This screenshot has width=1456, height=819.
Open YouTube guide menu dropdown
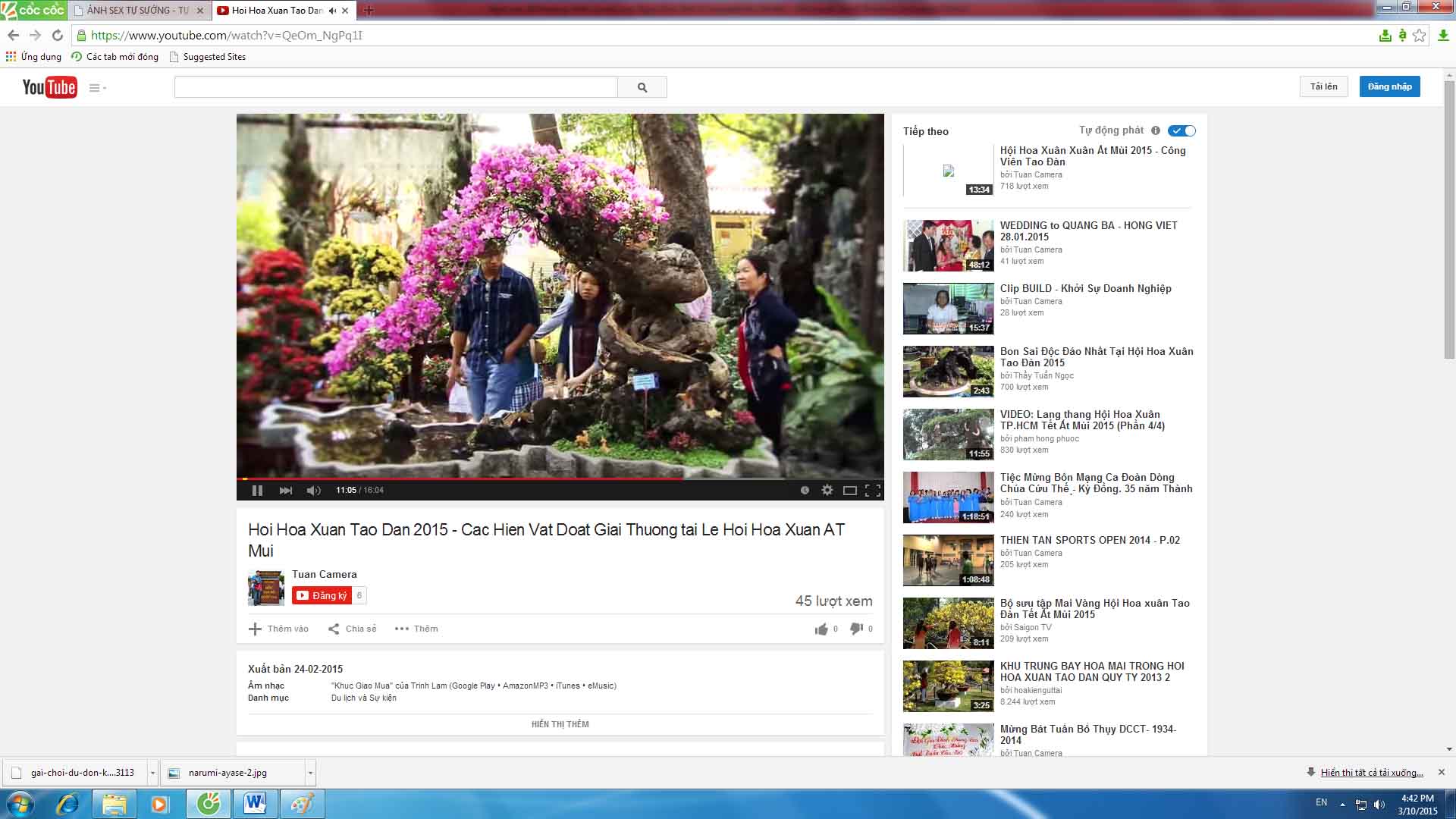[97, 88]
